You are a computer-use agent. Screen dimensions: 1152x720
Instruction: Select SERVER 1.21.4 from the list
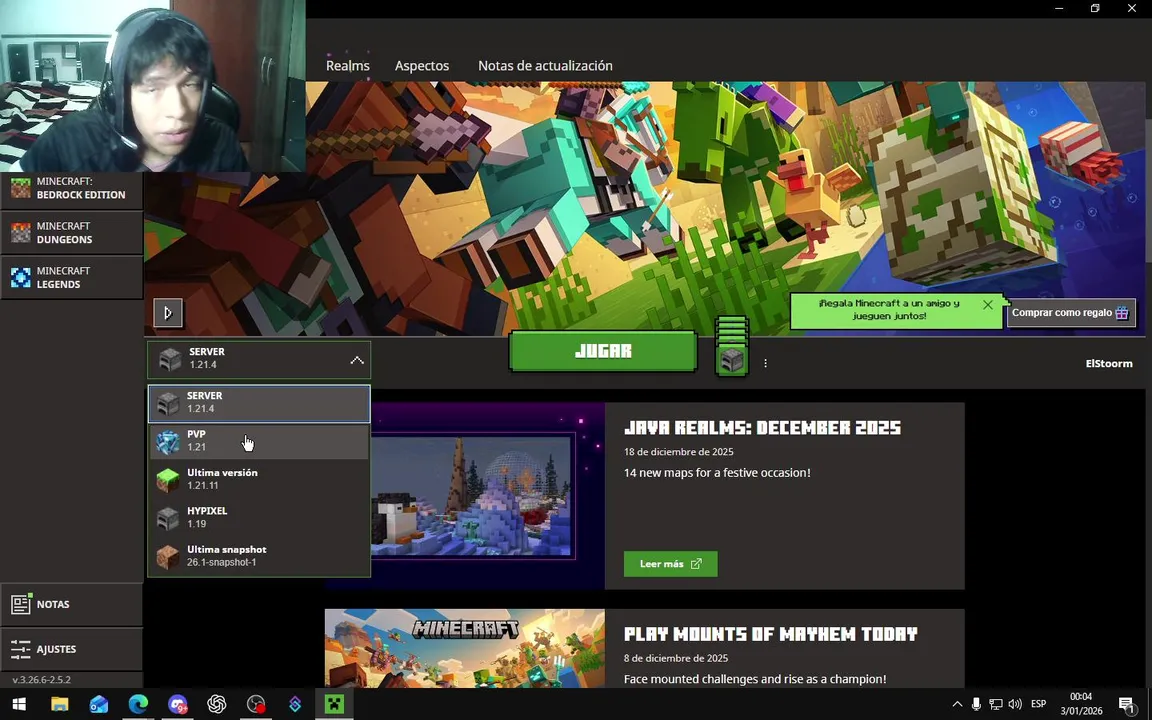coord(259,403)
